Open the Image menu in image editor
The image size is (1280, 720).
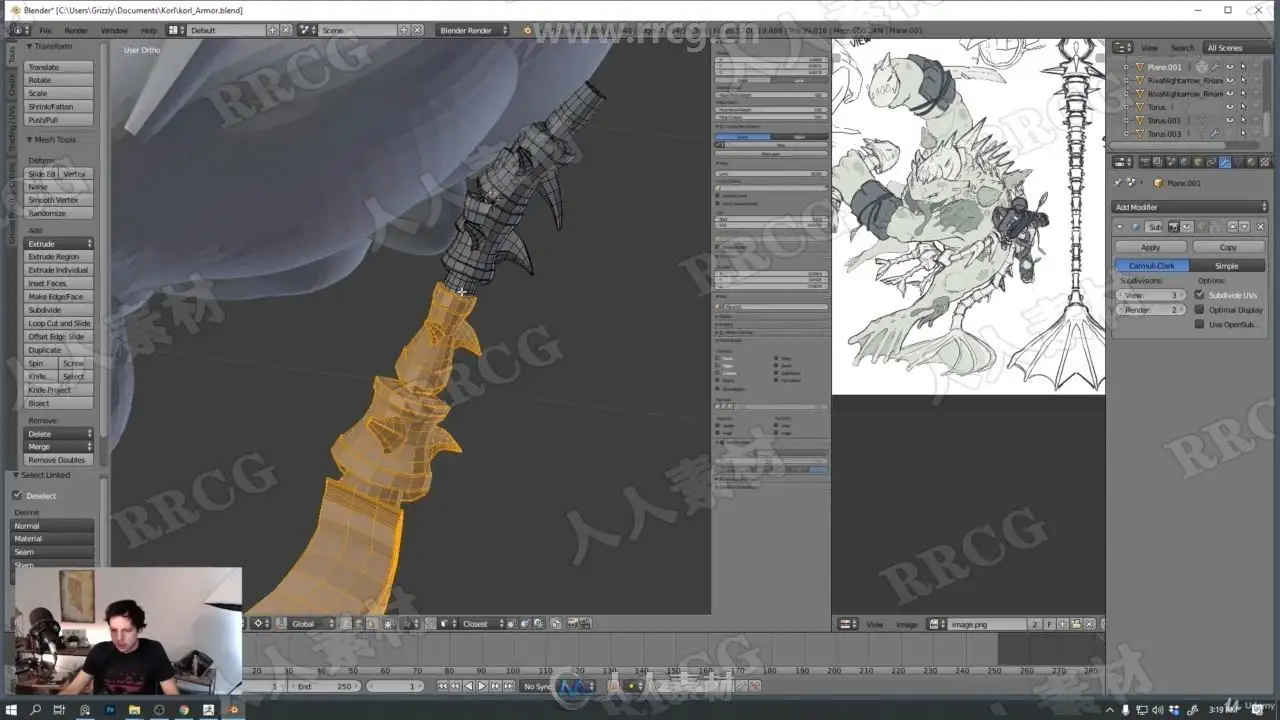click(x=906, y=624)
